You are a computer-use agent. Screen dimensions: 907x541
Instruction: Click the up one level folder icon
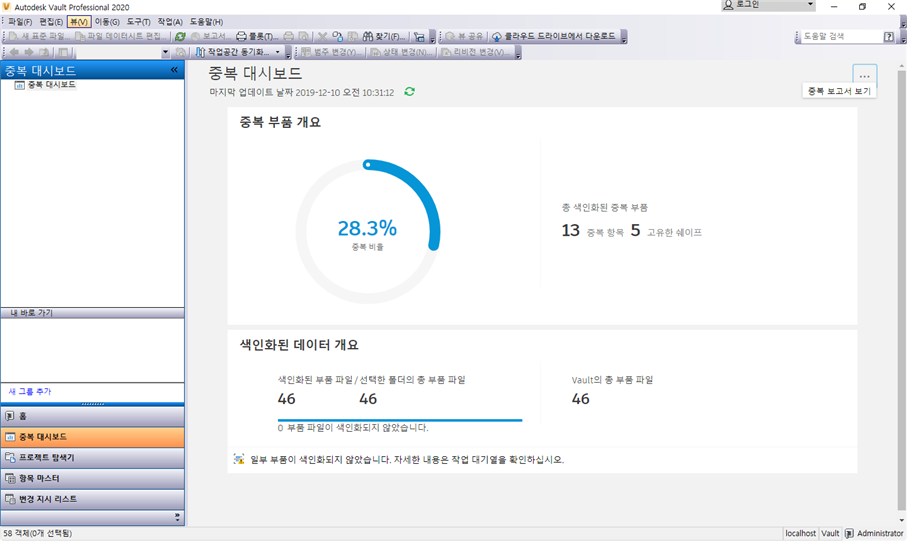(x=45, y=53)
